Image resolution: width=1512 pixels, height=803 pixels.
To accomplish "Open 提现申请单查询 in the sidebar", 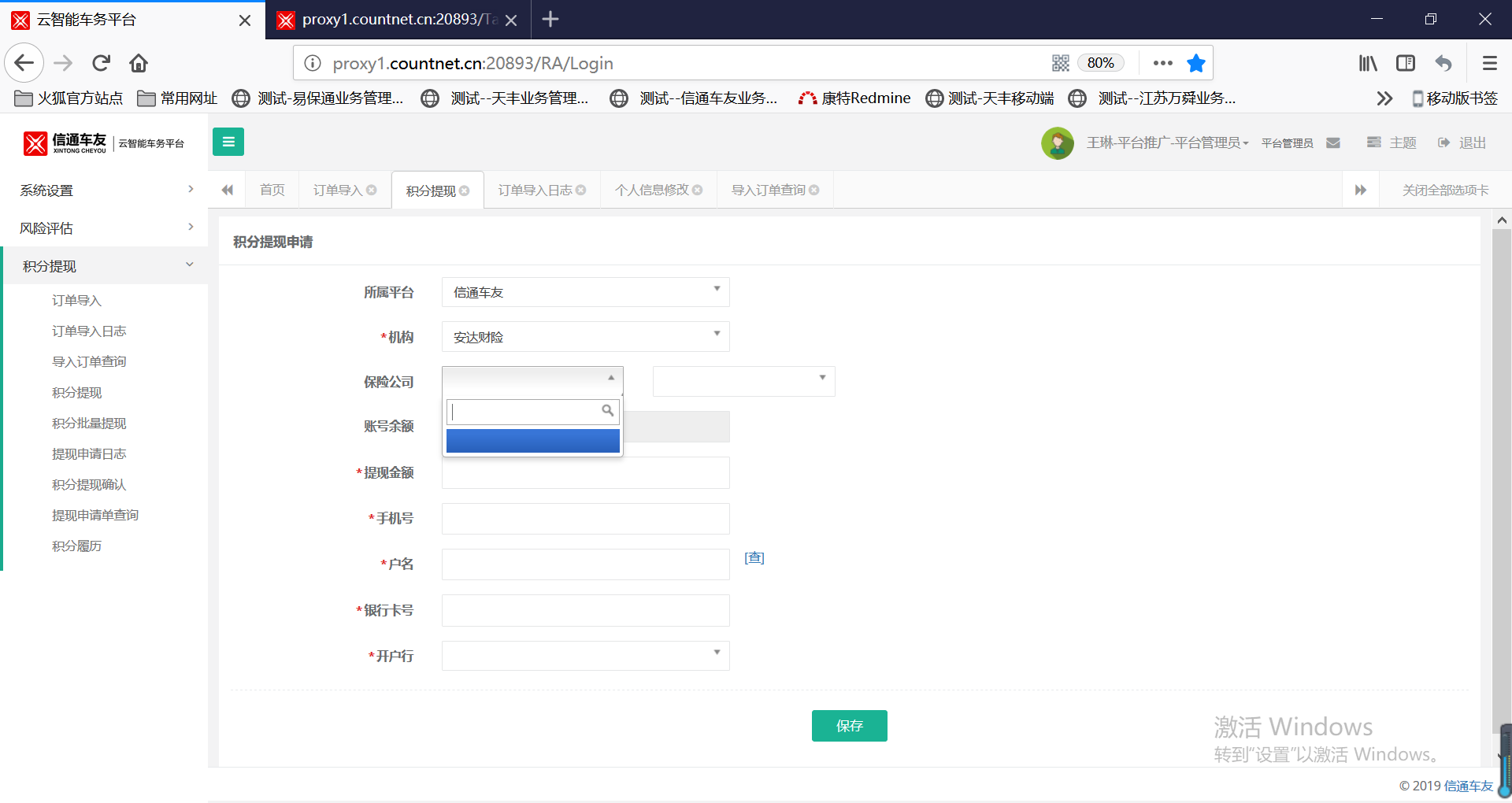I will (95, 515).
